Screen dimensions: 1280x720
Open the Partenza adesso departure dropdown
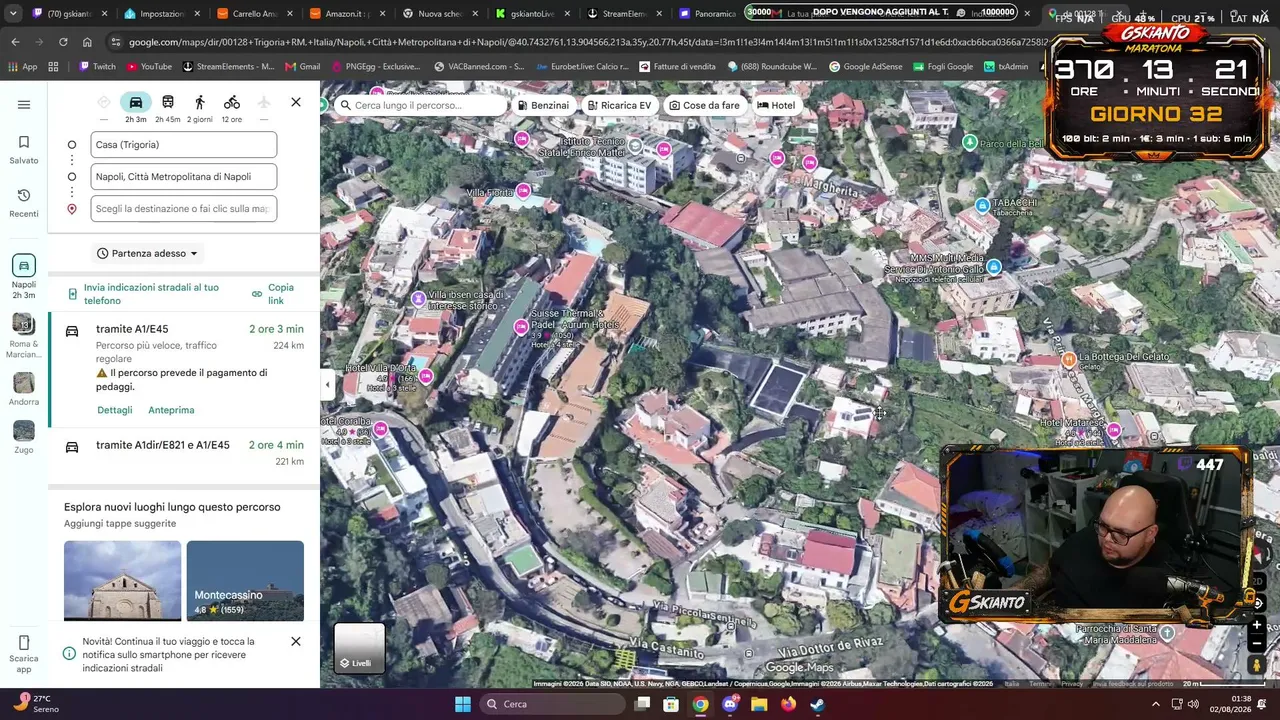click(x=147, y=253)
